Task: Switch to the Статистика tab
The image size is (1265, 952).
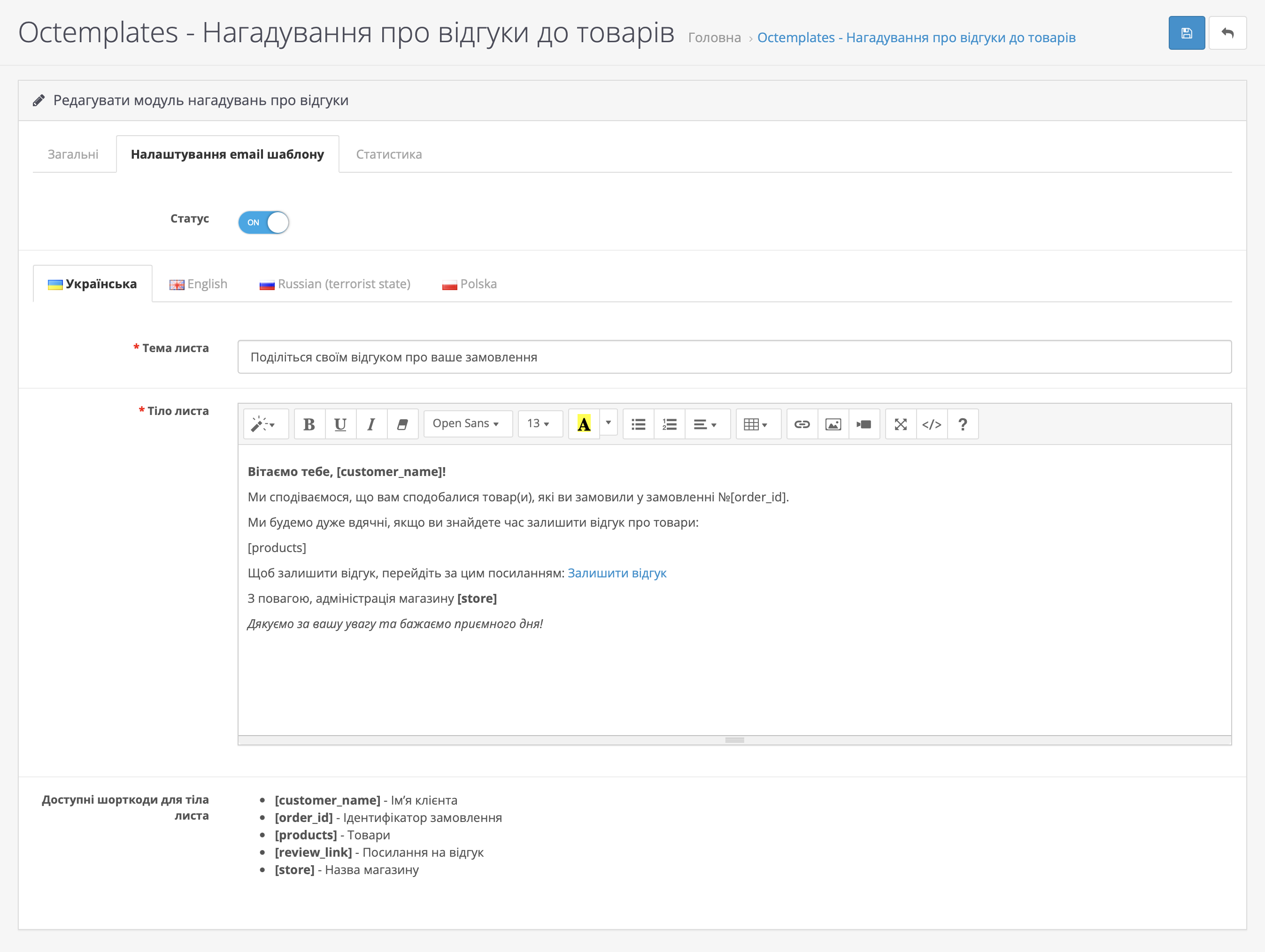Action: [x=389, y=154]
